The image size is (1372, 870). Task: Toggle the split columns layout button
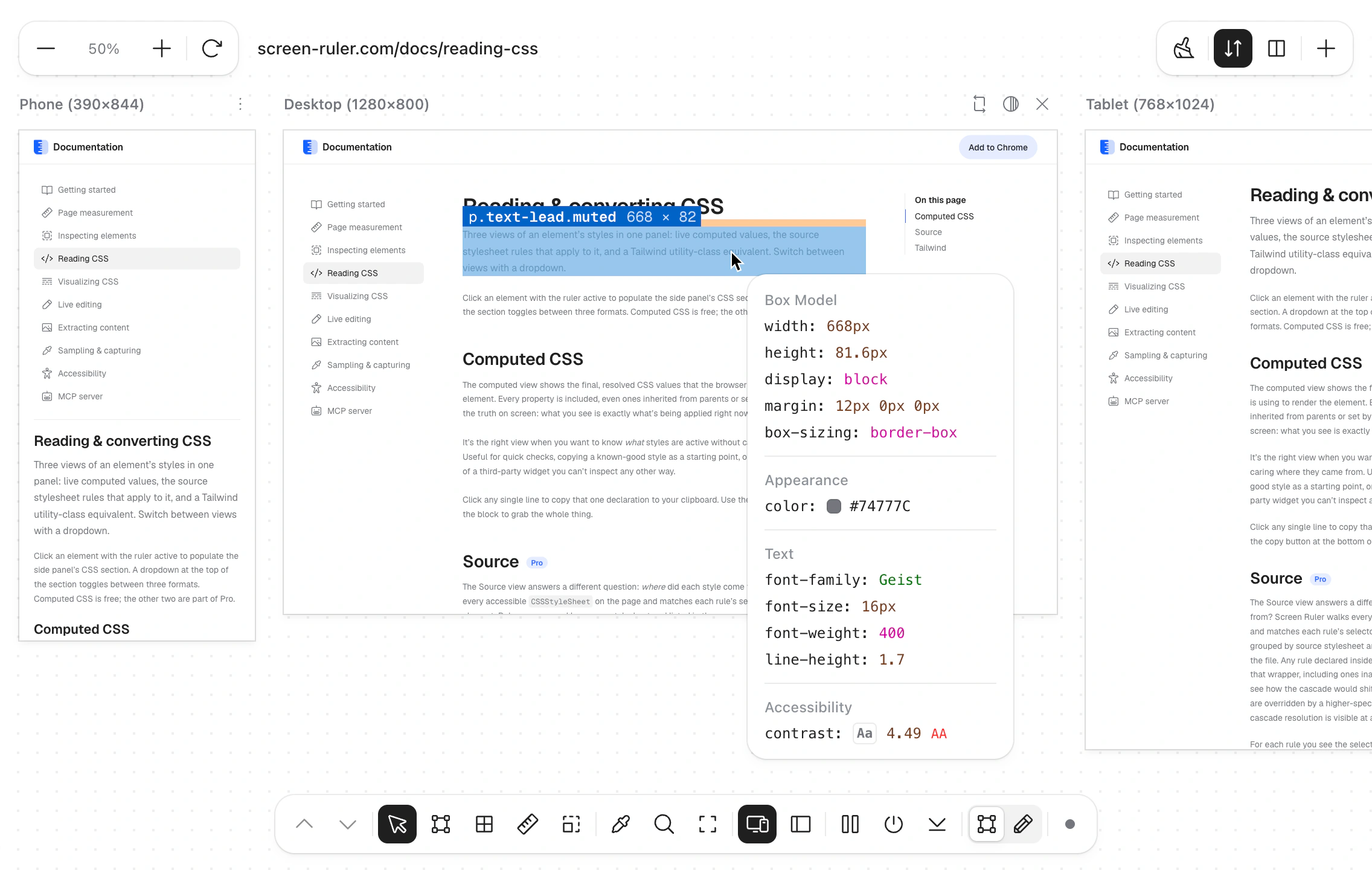pos(1277,48)
